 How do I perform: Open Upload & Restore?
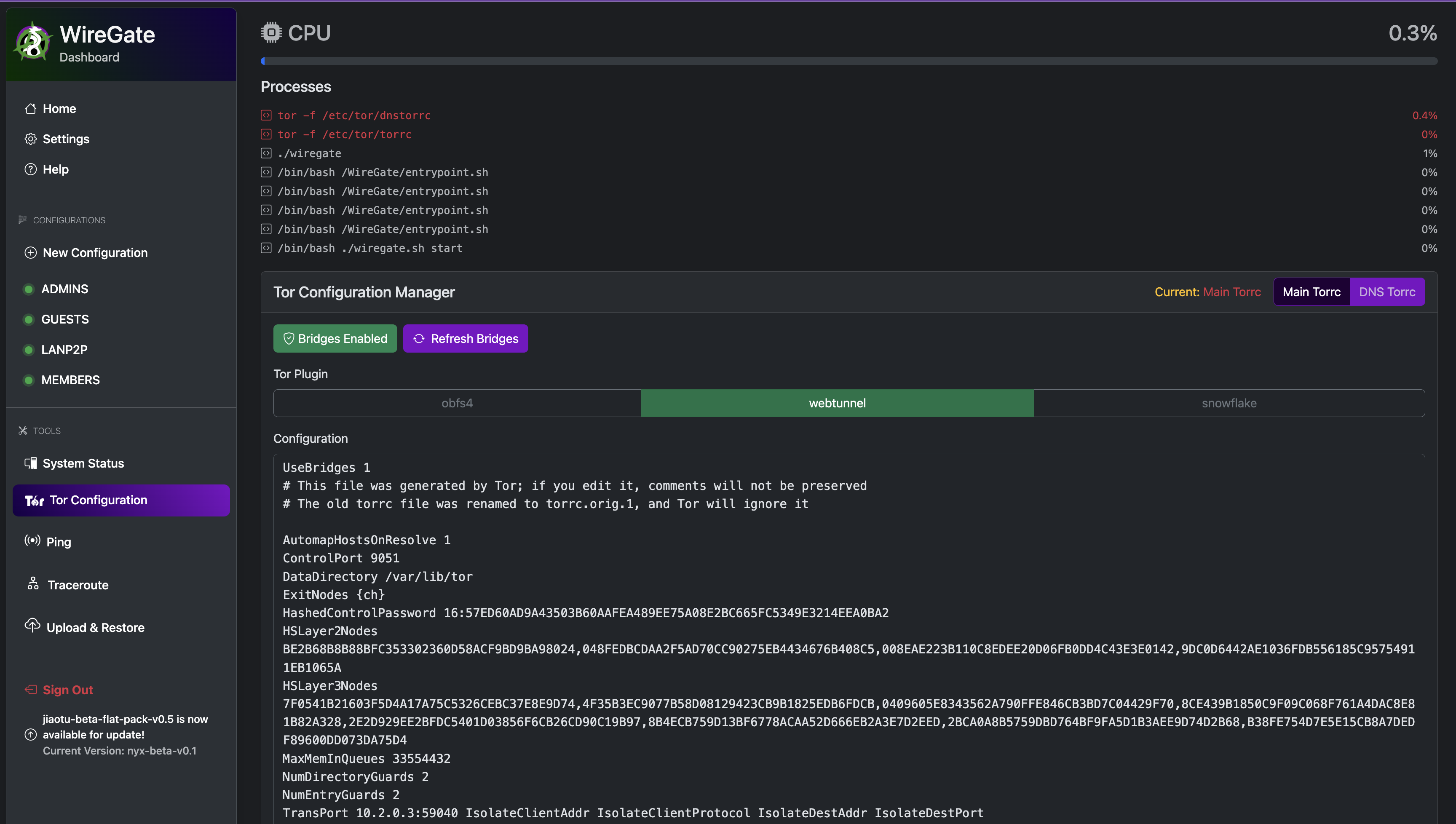pyautogui.click(x=121, y=627)
